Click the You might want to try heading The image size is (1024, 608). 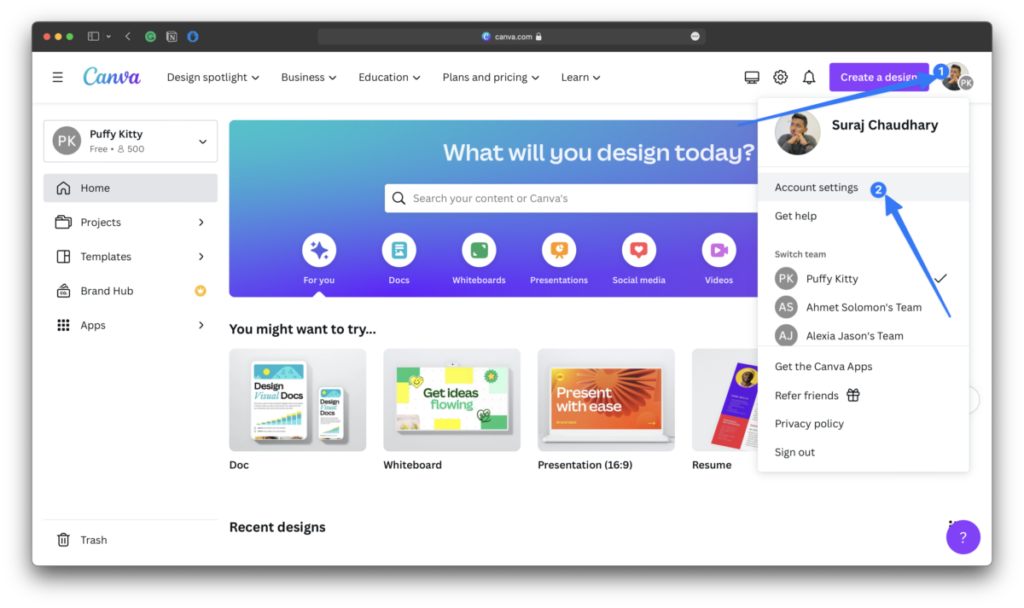(x=302, y=329)
